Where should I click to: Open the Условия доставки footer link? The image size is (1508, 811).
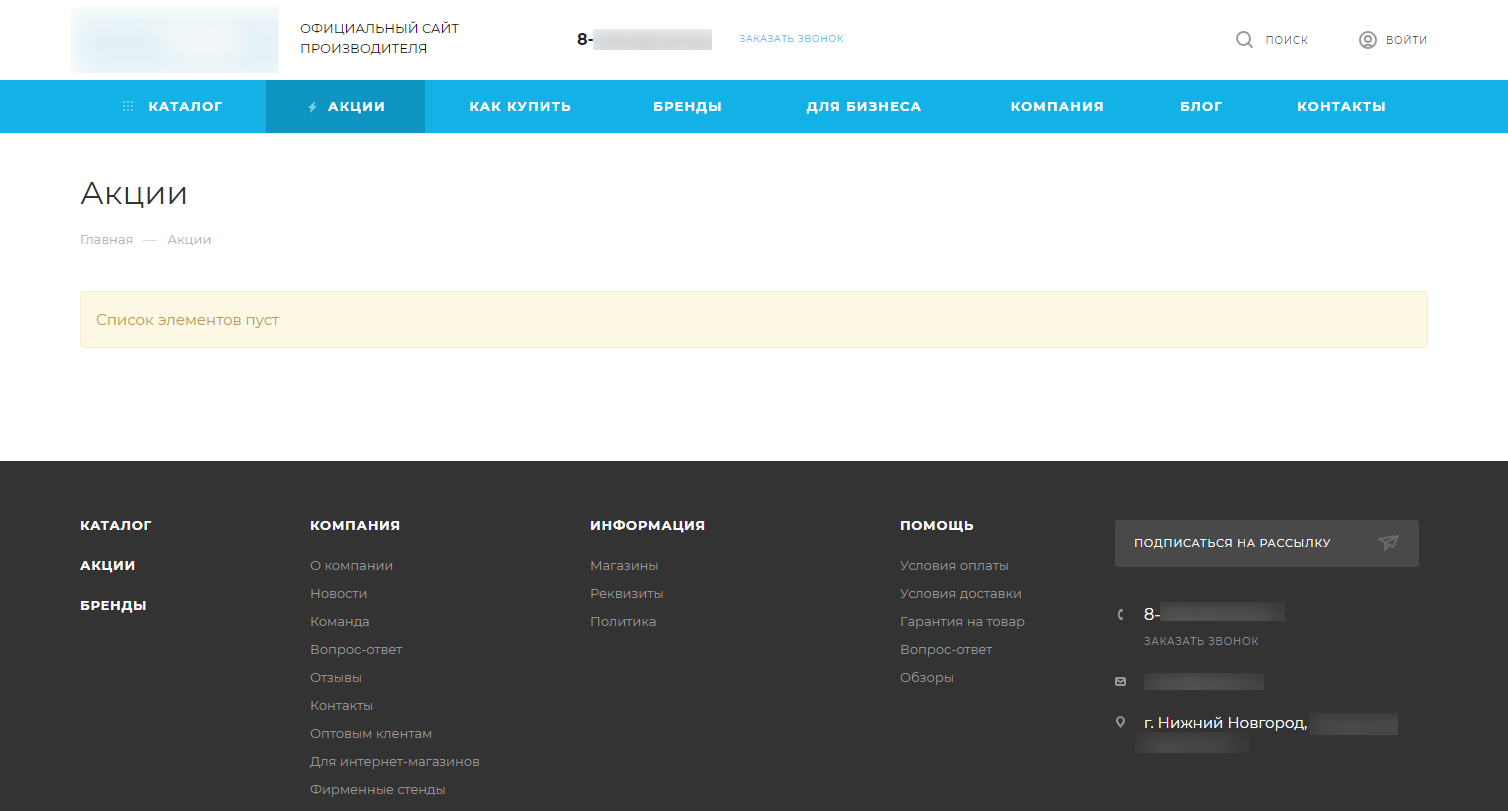pyautogui.click(x=960, y=594)
